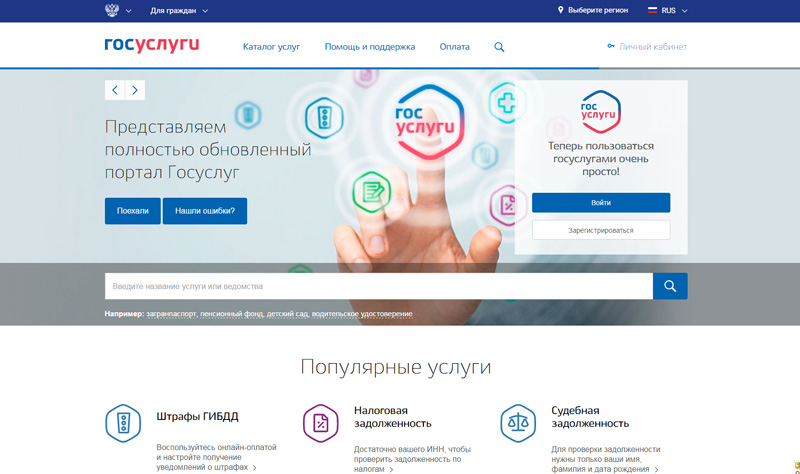Image resolution: width=800 pixels, height=474 pixels.
Task: Click the hexagonal Госуслуги logo in the login card
Action: coord(601,112)
